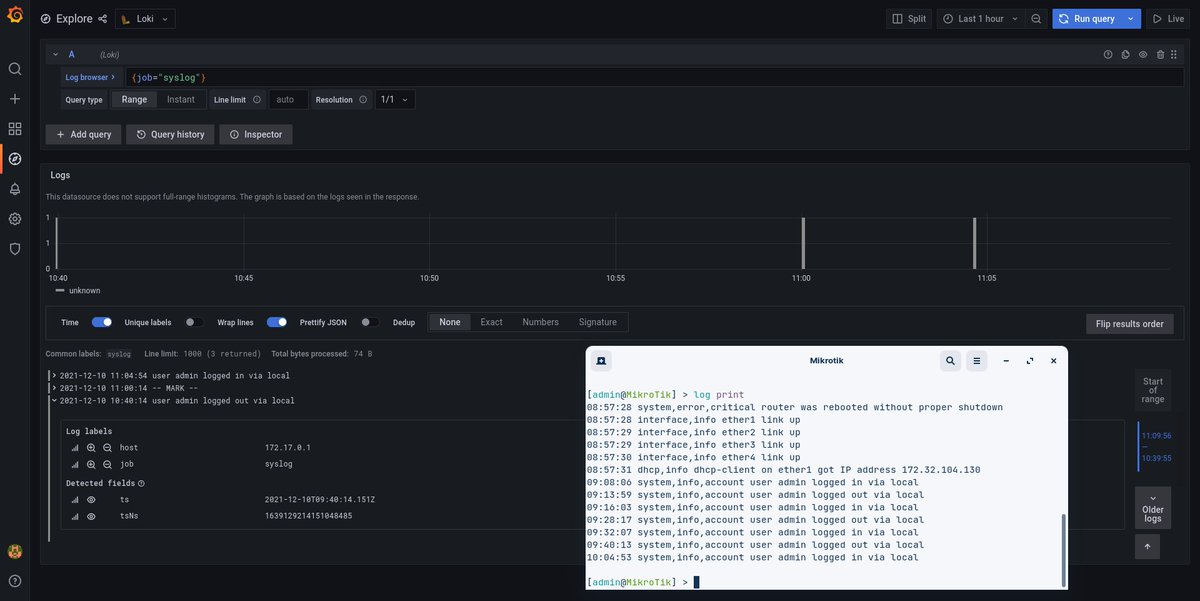The height and width of the screenshot is (601, 1200).
Task: Toggle the Prettify JSON switch
Action: pyautogui.click(x=370, y=322)
